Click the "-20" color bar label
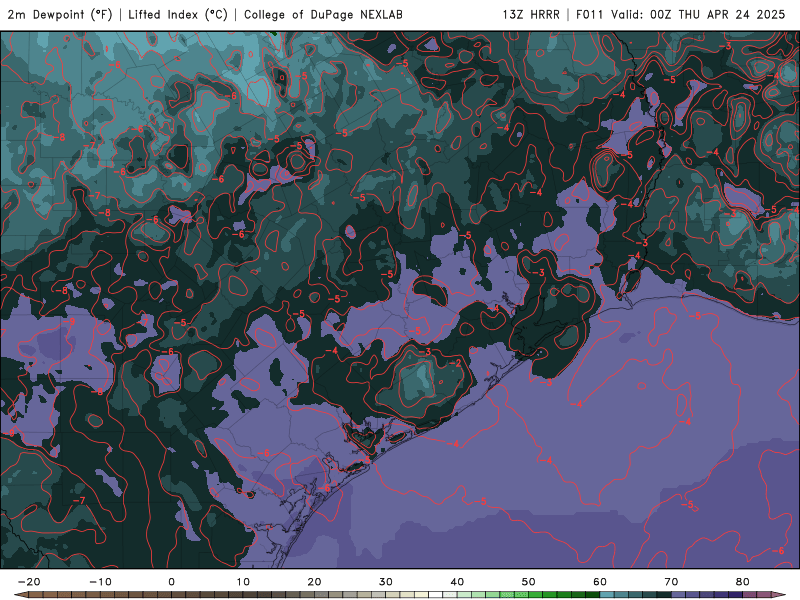This screenshot has width=800, height=600. (29, 582)
